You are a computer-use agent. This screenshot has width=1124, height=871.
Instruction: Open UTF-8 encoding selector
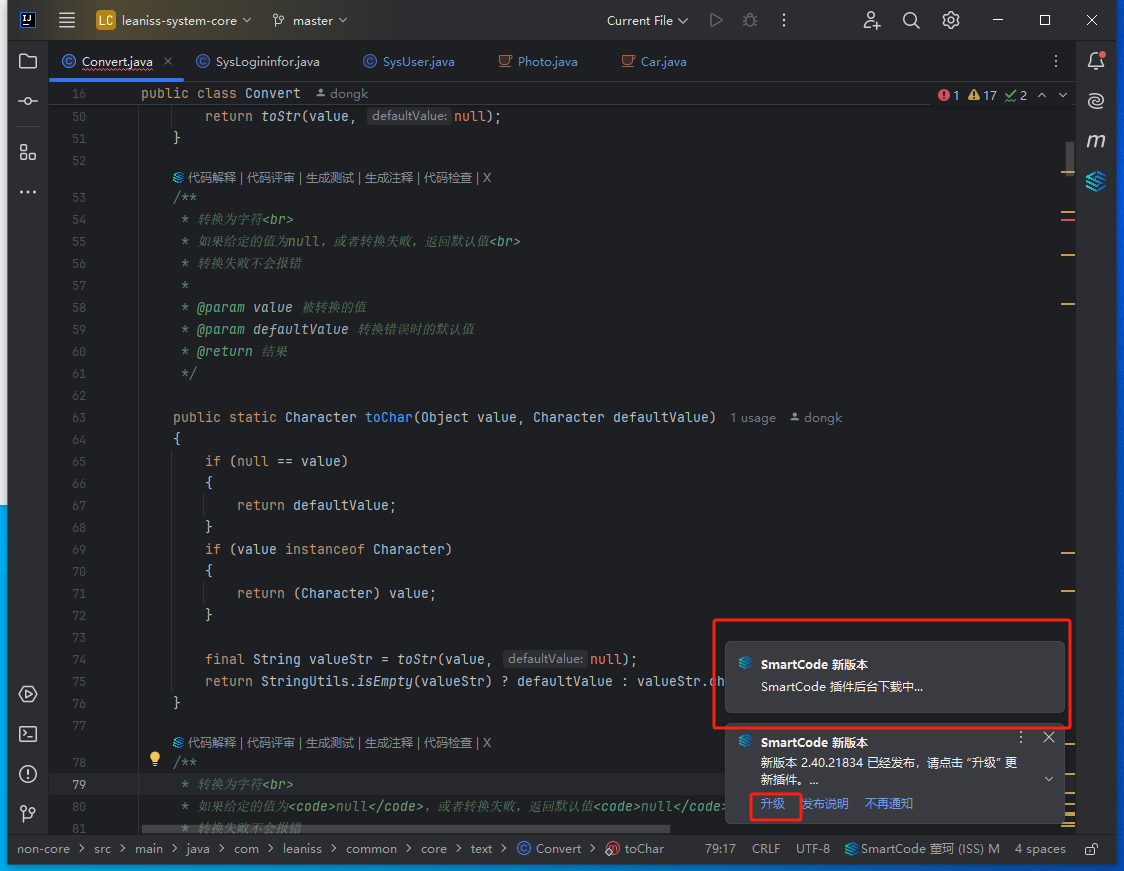point(813,849)
